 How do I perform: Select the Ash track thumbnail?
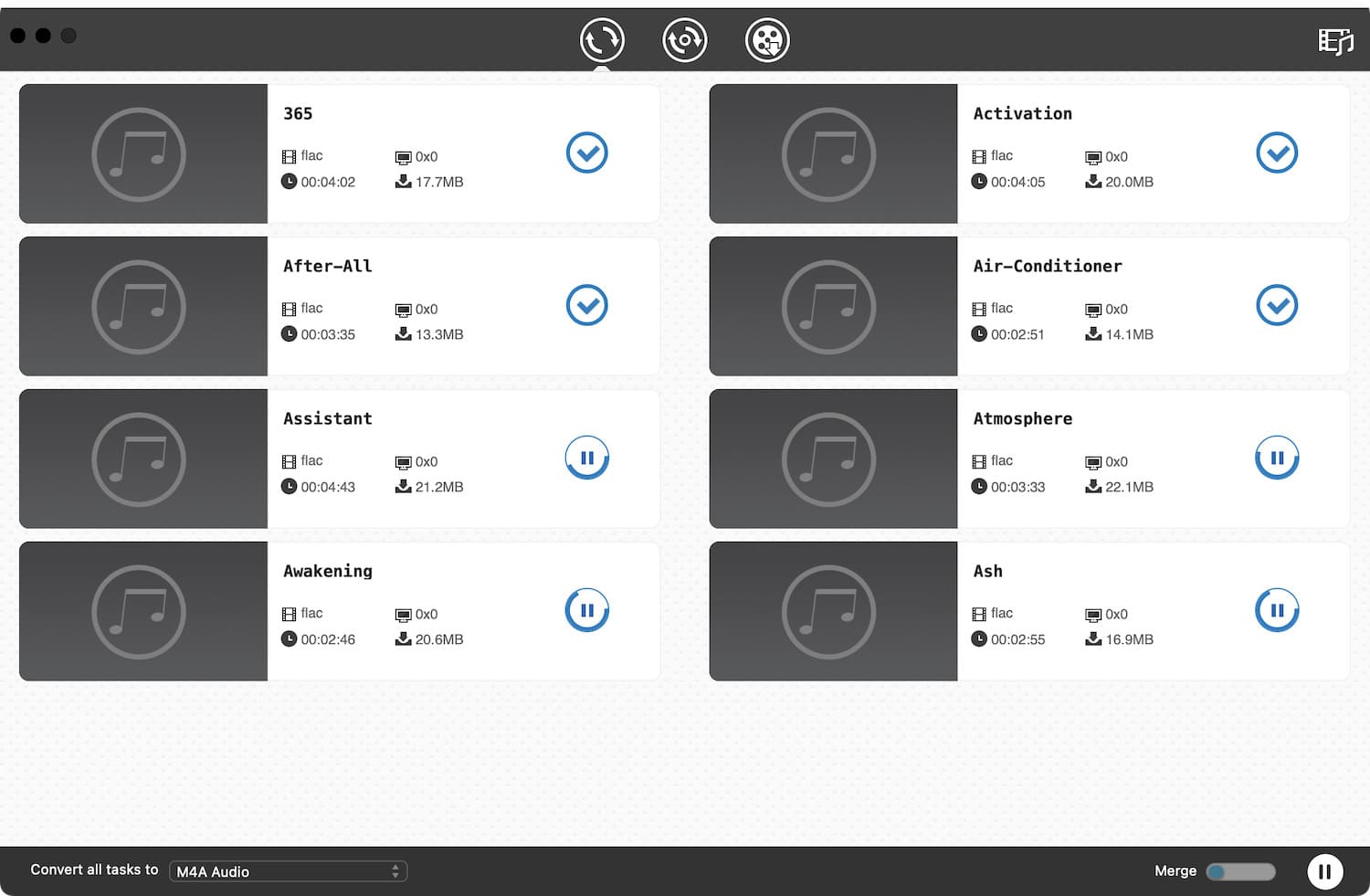point(833,611)
